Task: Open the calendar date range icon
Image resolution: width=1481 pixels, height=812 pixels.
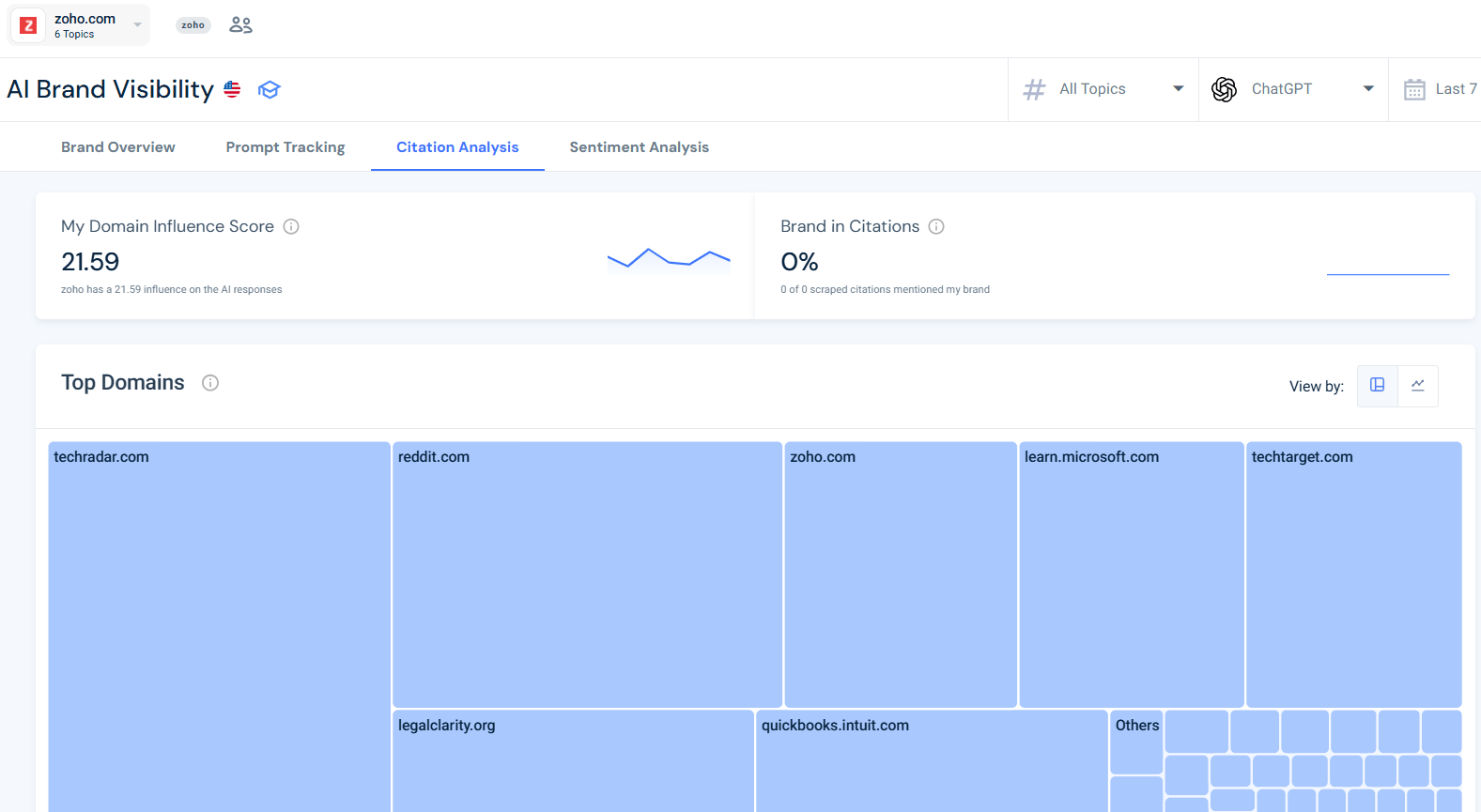Action: pos(1414,89)
